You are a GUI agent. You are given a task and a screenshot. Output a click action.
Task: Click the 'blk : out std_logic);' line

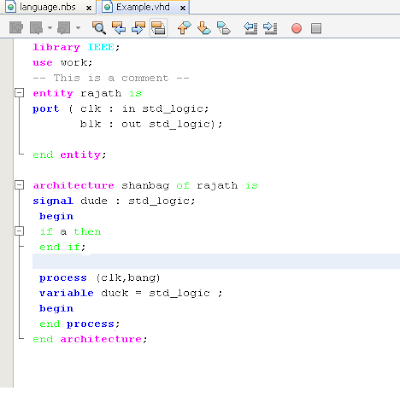(151, 124)
